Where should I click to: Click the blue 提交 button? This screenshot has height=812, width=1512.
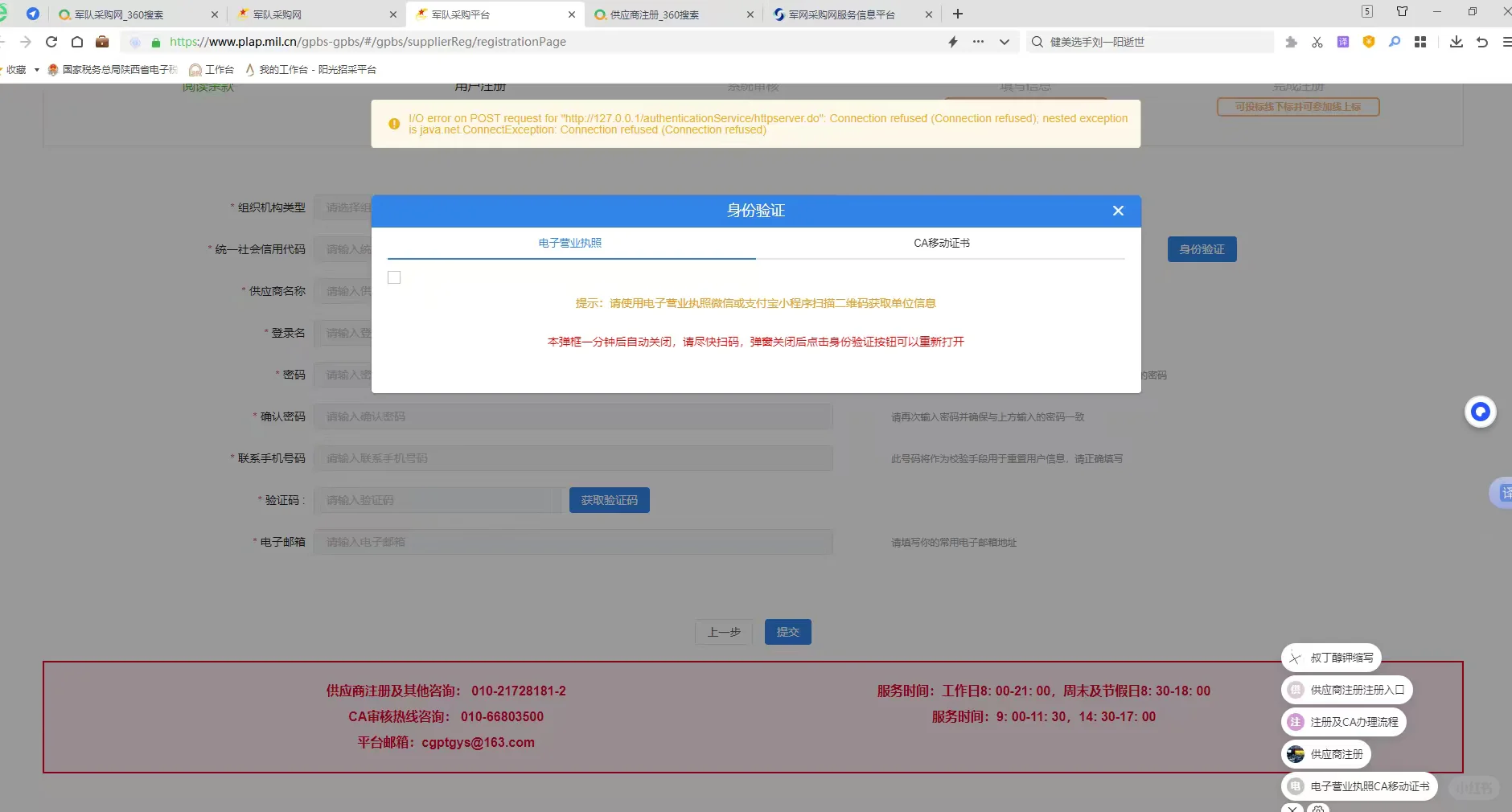pos(788,632)
